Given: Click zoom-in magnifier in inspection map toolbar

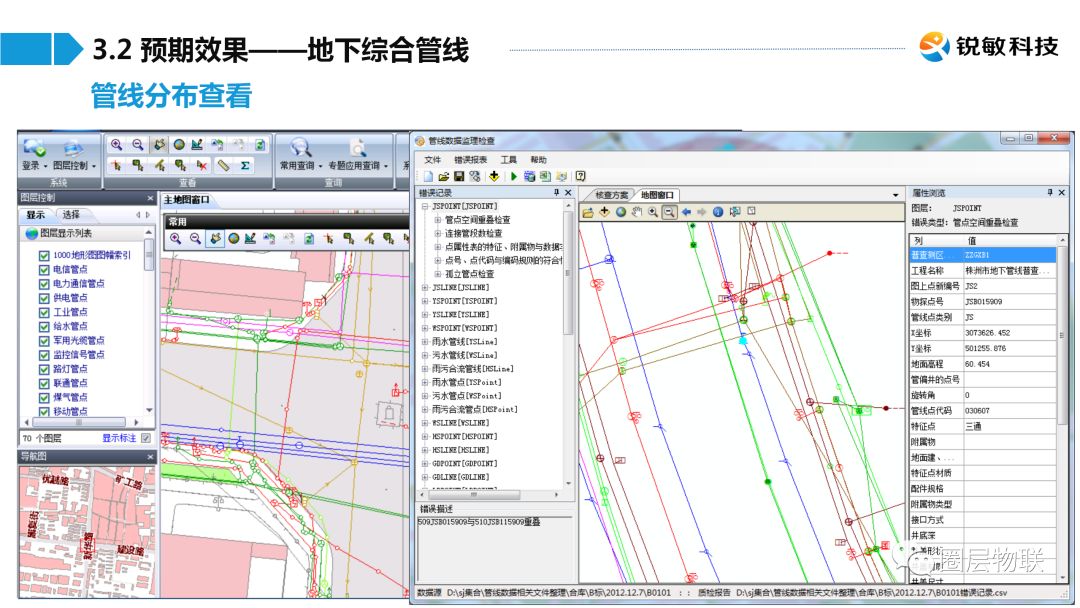Looking at the screenshot, I should tap(652, 212).
